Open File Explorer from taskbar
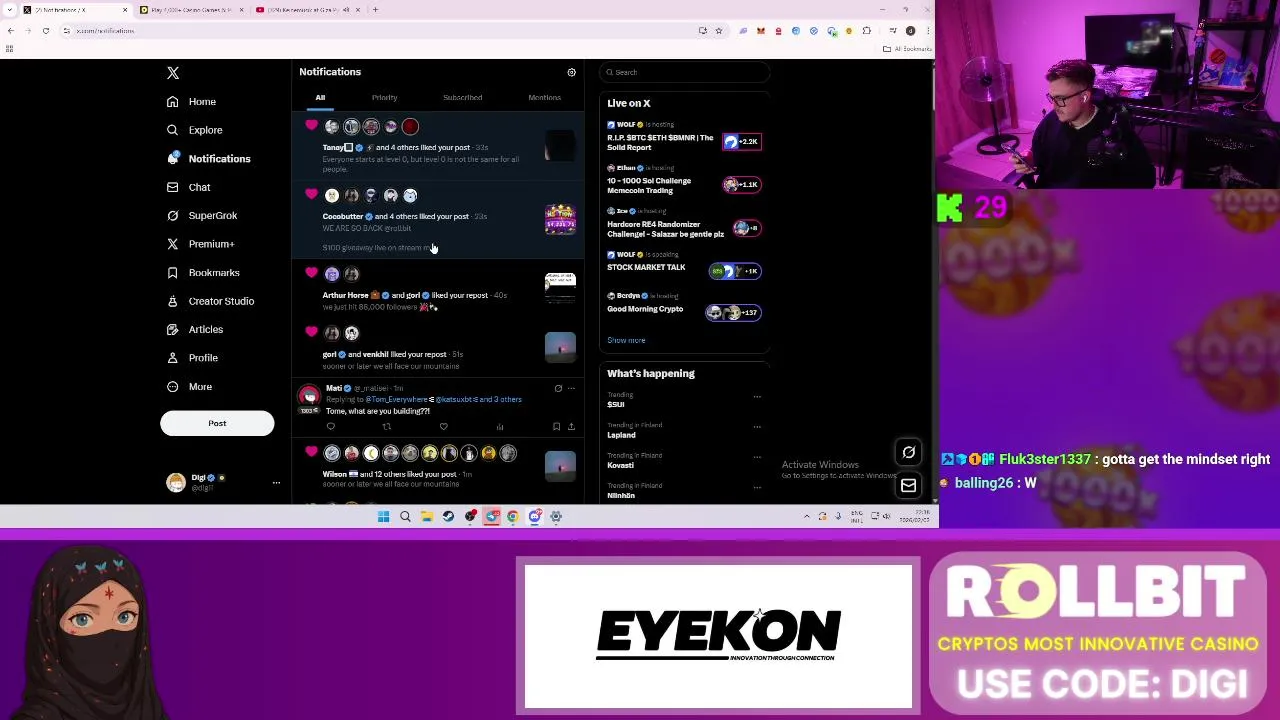This screenshot has width=1280, height=720. [x=427, y=517]
